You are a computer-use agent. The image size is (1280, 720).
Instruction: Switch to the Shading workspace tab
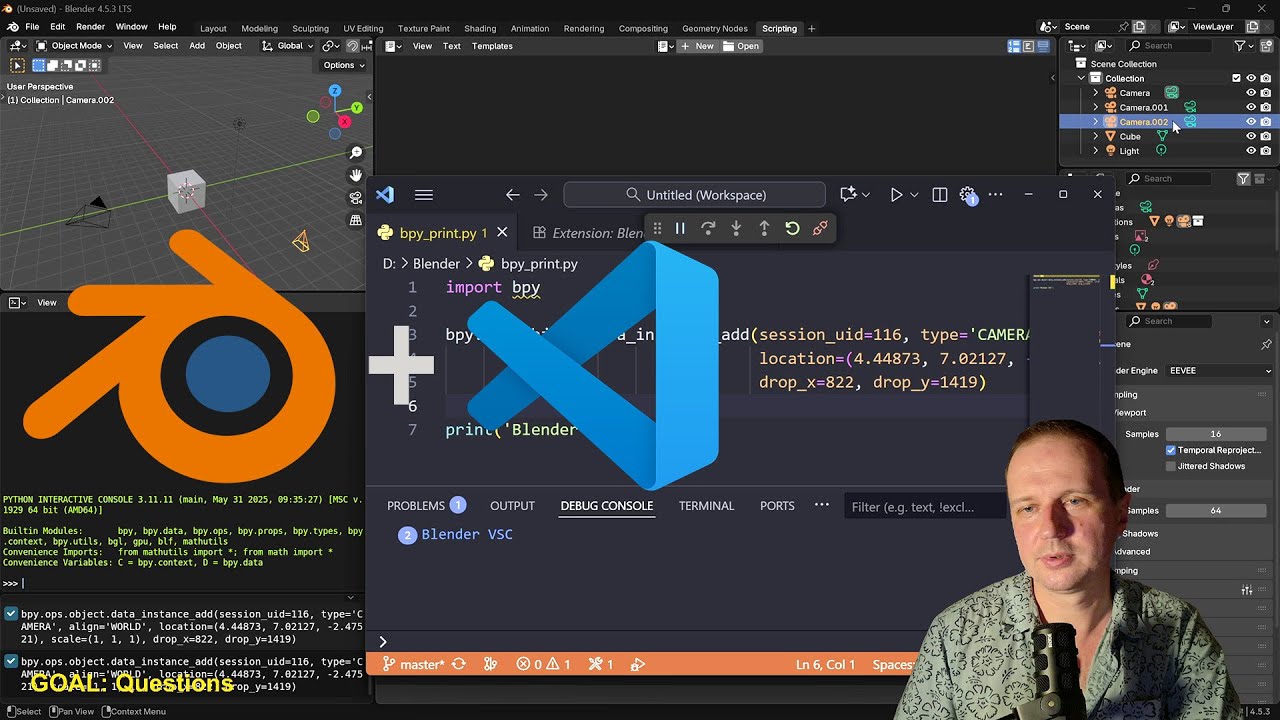point(480,28)
